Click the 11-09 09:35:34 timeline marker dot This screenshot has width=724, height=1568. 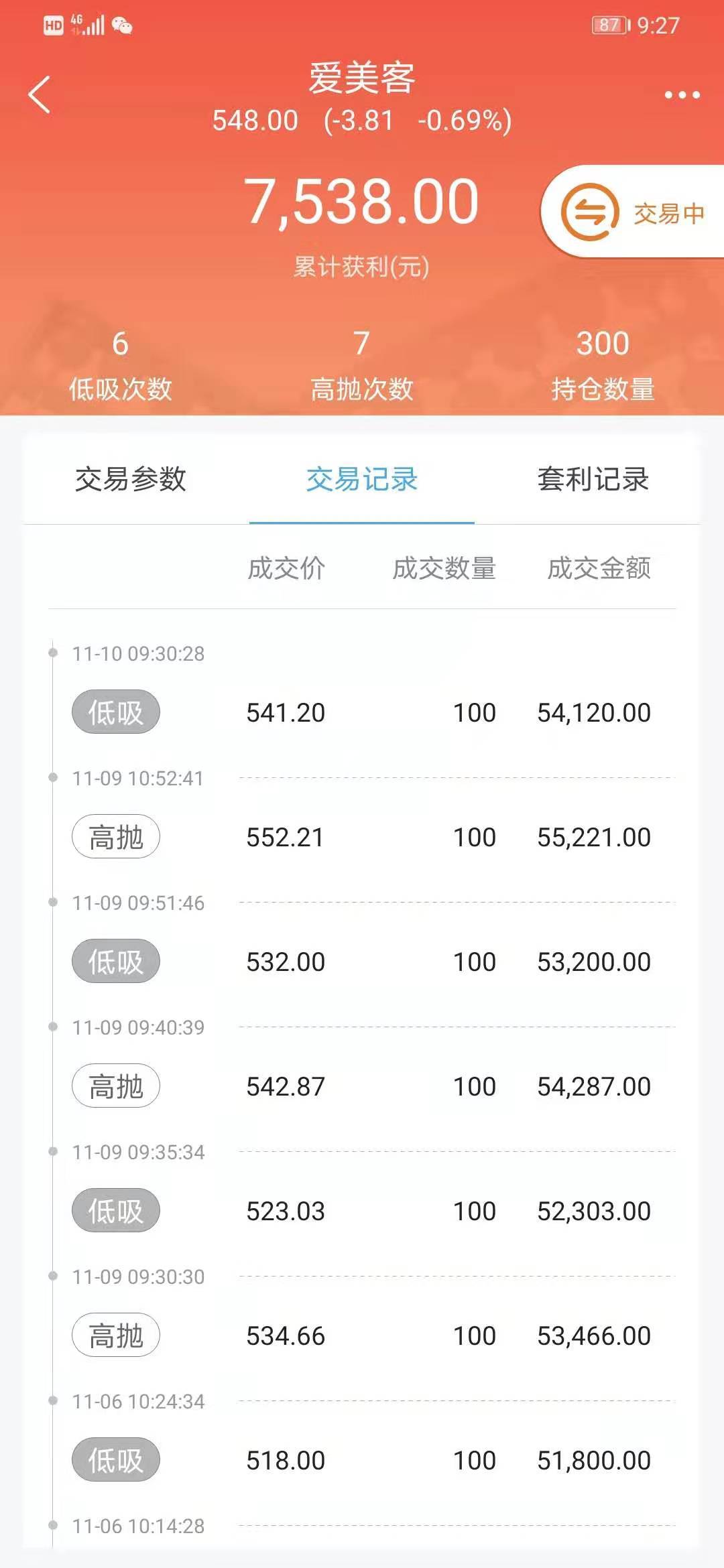(x=53, y=1151)
